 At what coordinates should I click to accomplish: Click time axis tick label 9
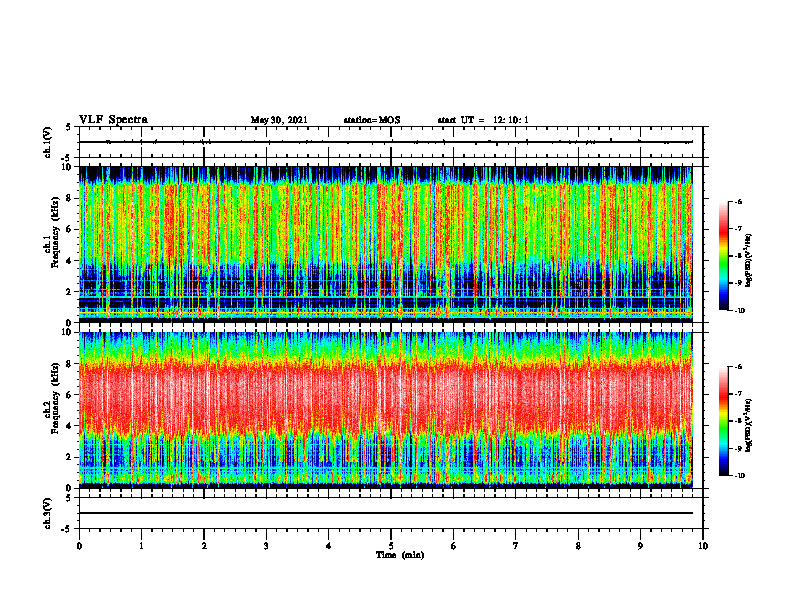pyautogui.click(x=640, y=546)
